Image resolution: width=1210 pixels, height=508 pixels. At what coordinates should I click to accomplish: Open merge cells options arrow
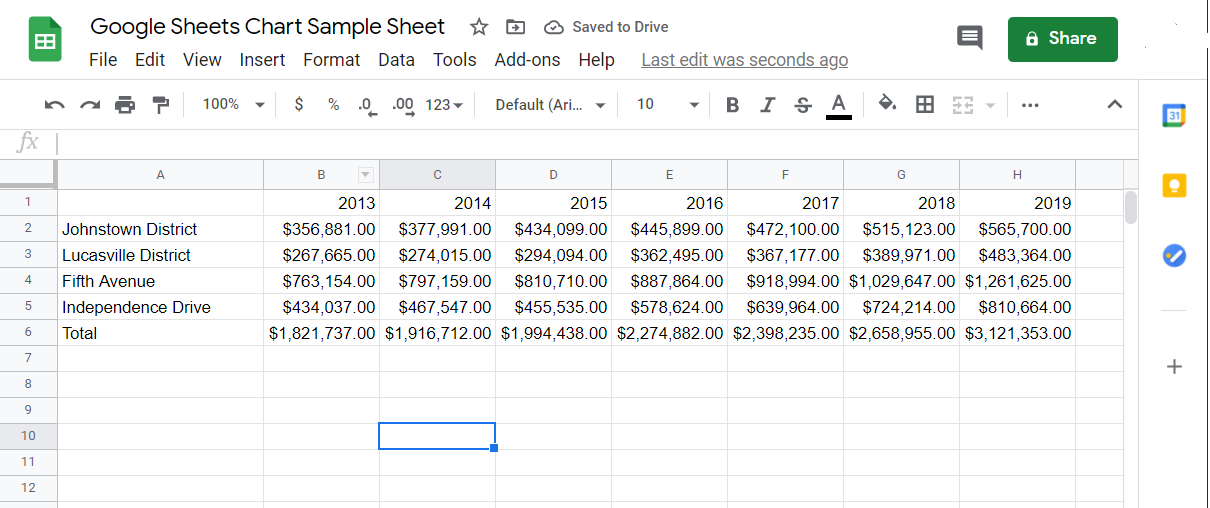coord(990,104)
